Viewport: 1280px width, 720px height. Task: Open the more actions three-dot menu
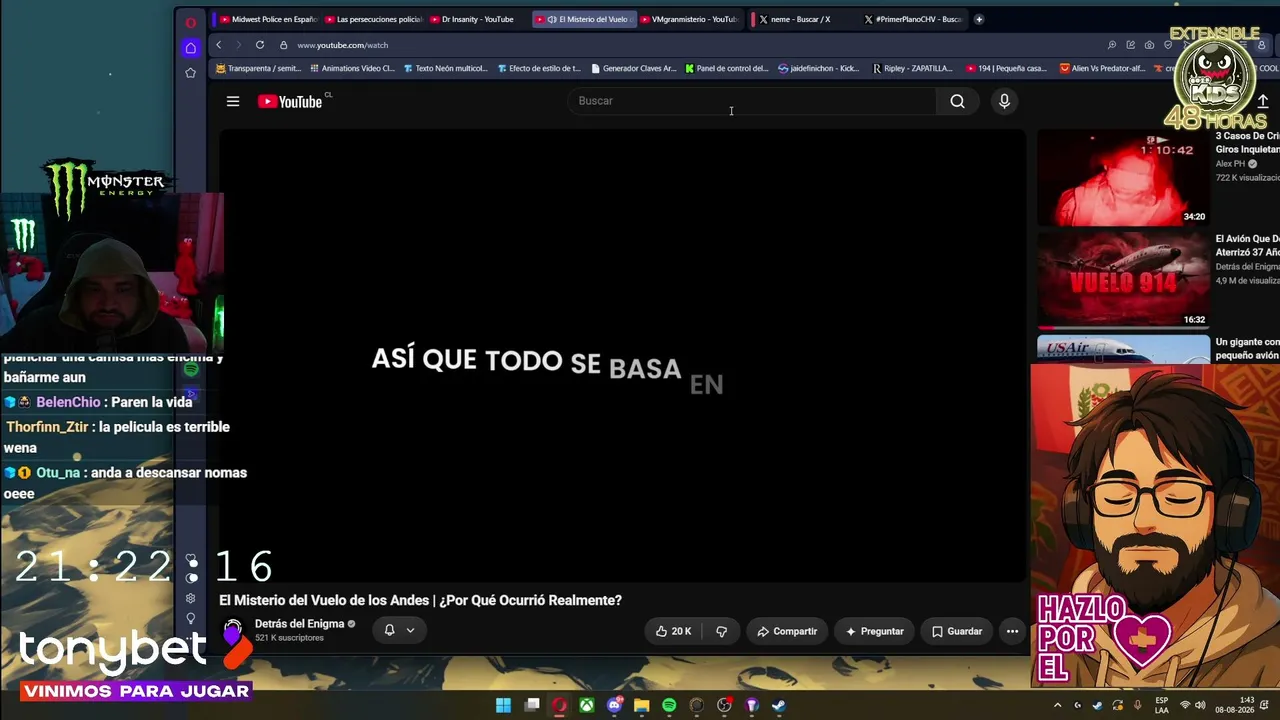coord(1012,631)
